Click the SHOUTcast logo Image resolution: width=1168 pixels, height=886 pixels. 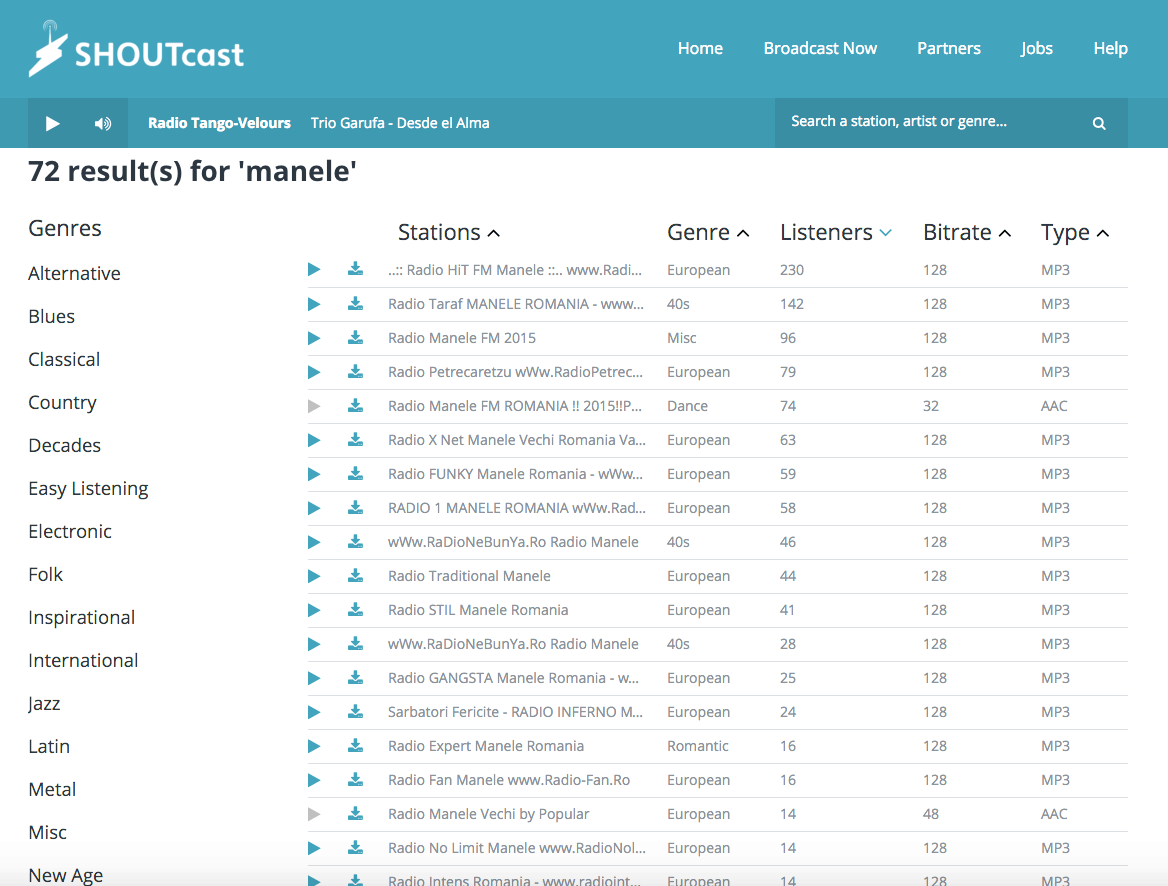[136, 50]
